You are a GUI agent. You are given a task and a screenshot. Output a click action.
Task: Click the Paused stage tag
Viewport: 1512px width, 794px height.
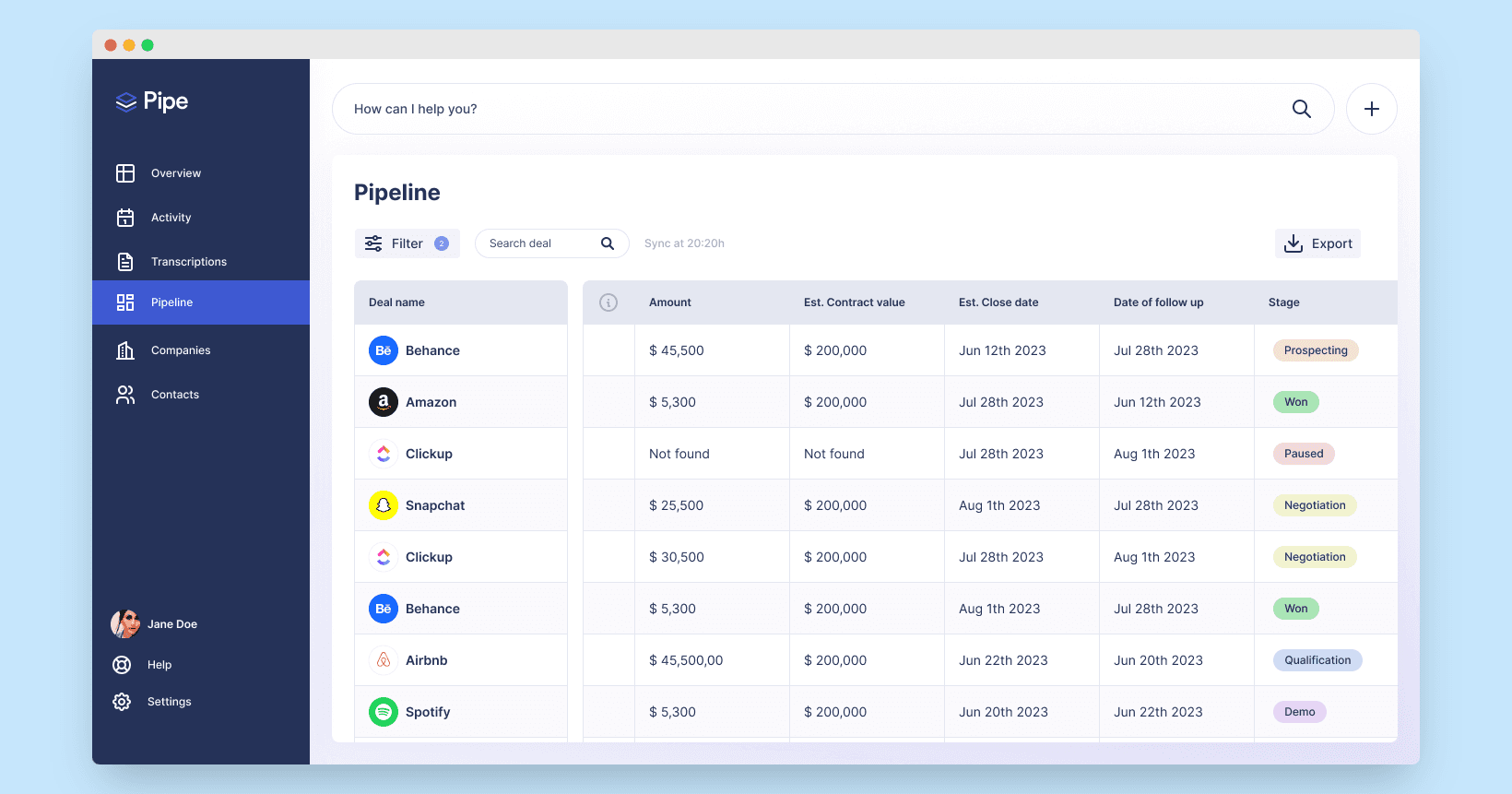(x=1304, y=454)
